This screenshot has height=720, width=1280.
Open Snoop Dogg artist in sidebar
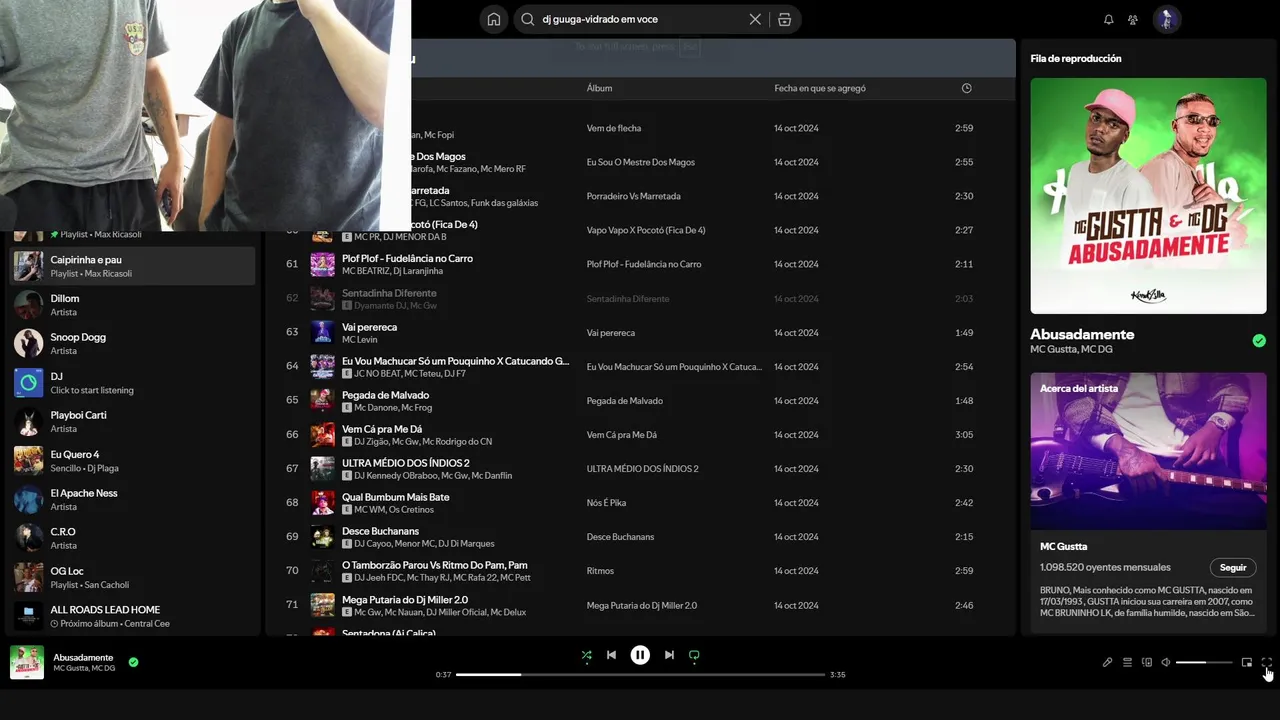coord(132,344)
